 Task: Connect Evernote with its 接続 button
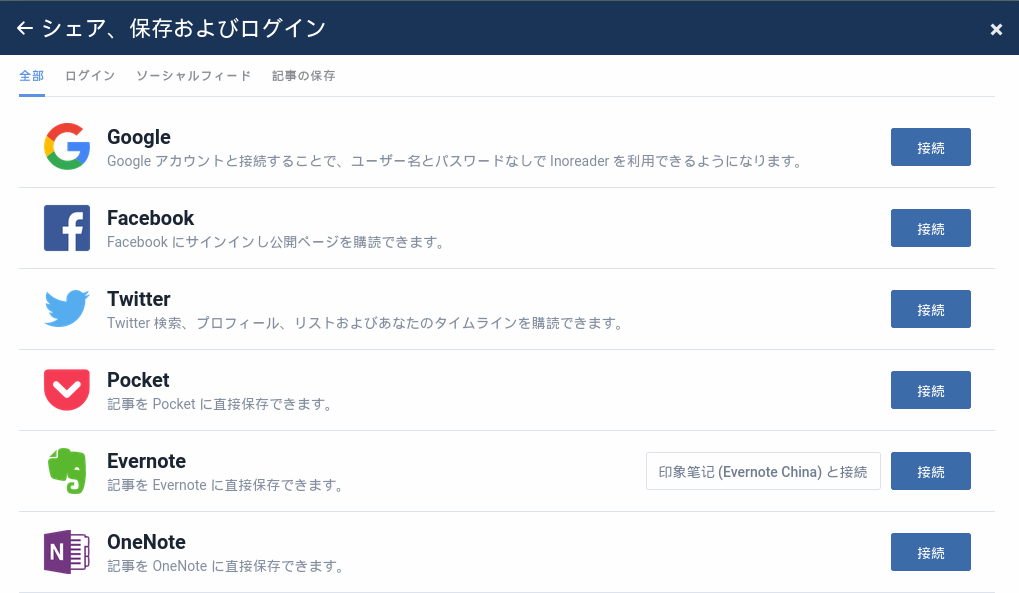click(x=931, y=471)
